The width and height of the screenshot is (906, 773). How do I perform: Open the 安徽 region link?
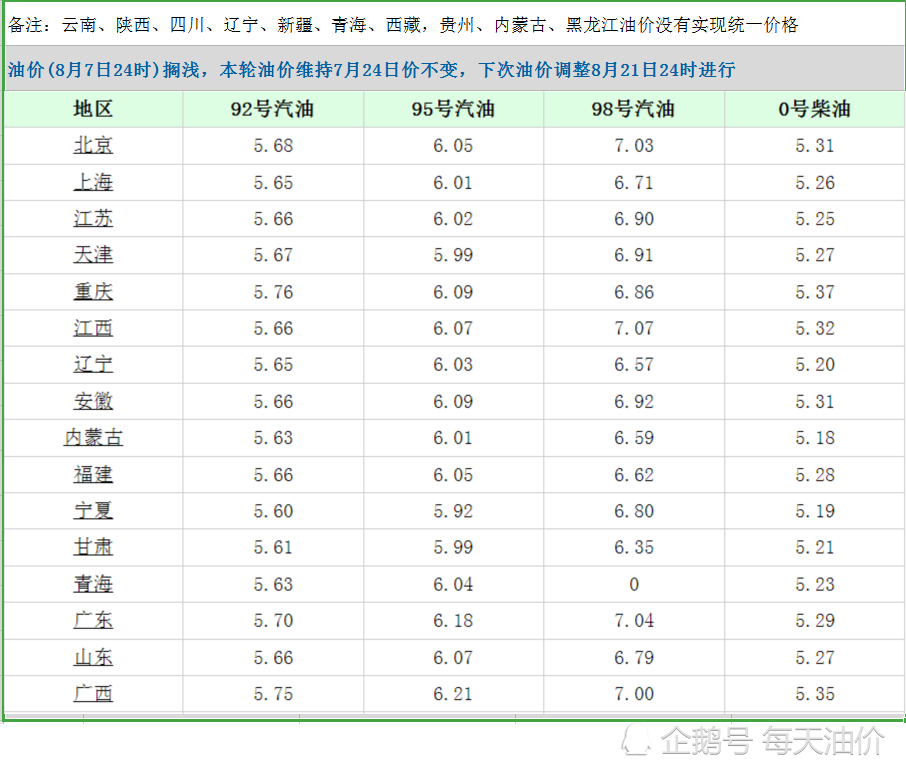point(93,402)
